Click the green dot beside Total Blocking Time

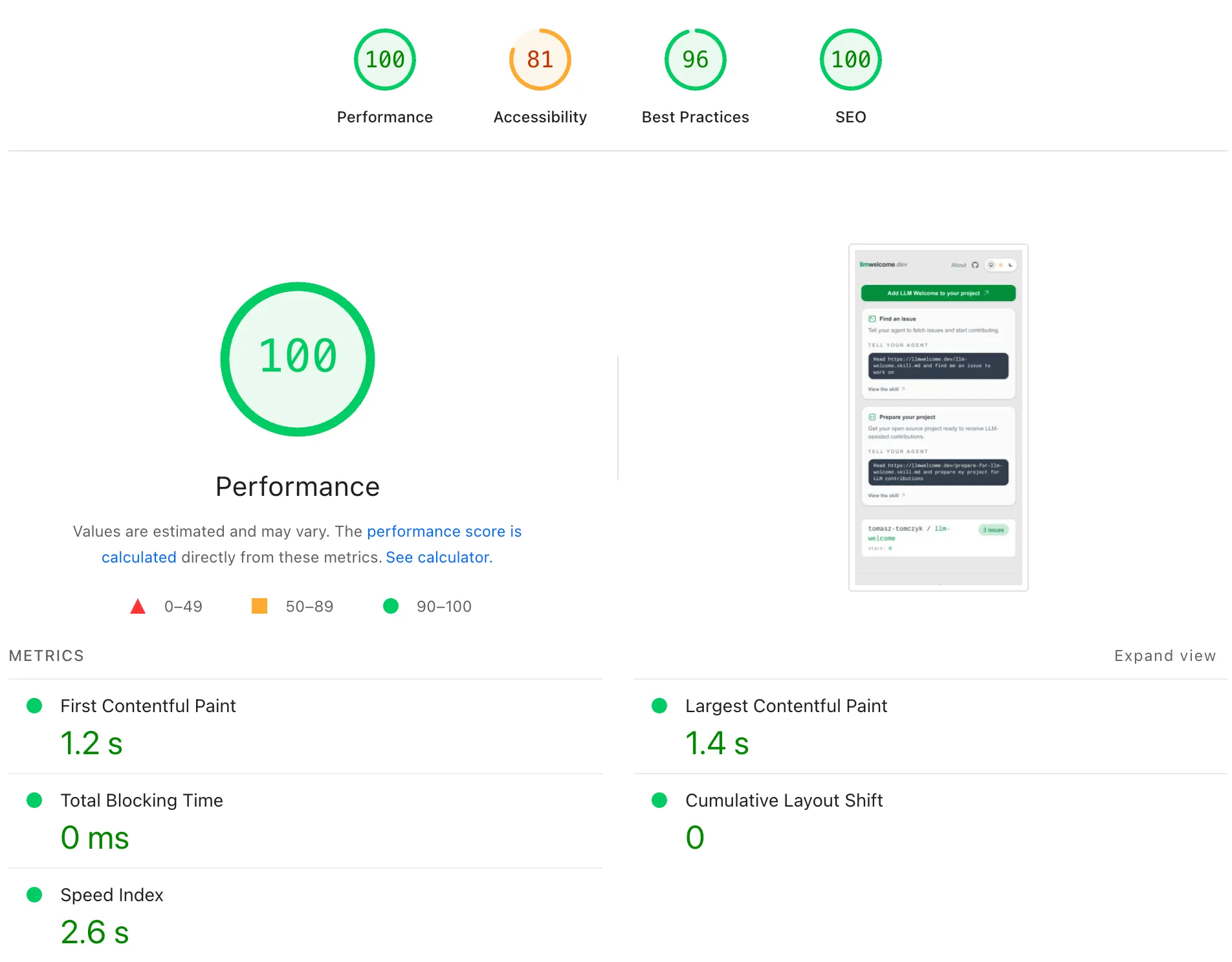34,800
